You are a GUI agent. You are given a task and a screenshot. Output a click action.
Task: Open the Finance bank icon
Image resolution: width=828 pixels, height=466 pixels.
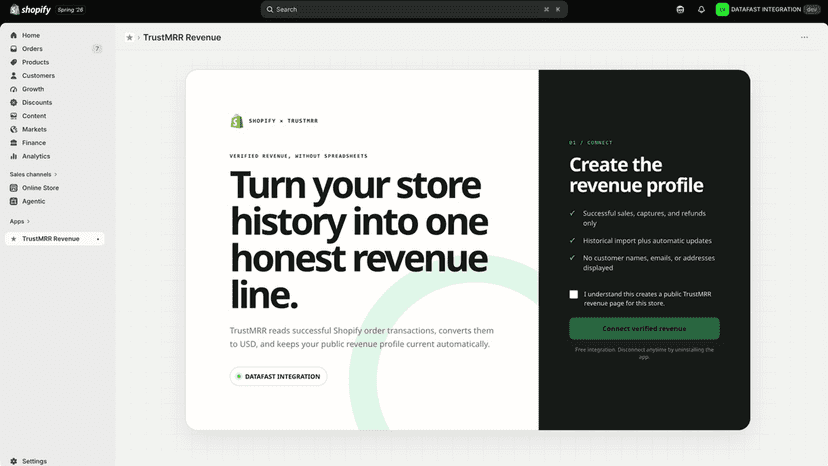point(14,143)
